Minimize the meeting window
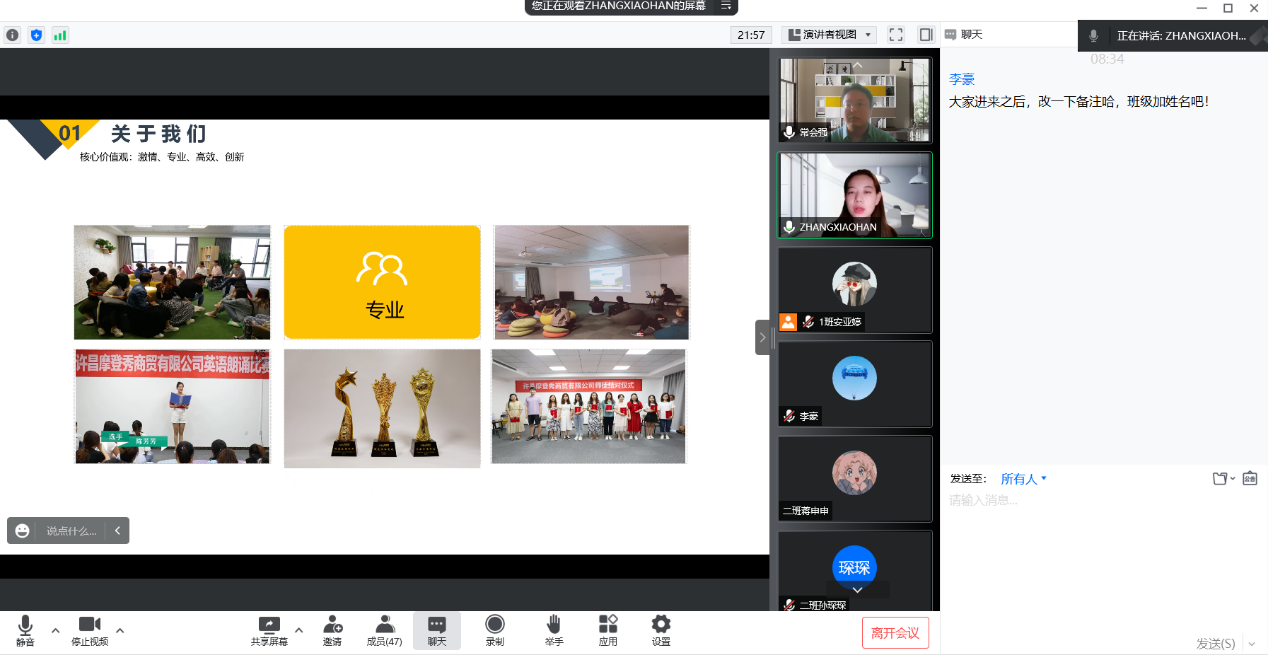 (x=1201, y=7)
